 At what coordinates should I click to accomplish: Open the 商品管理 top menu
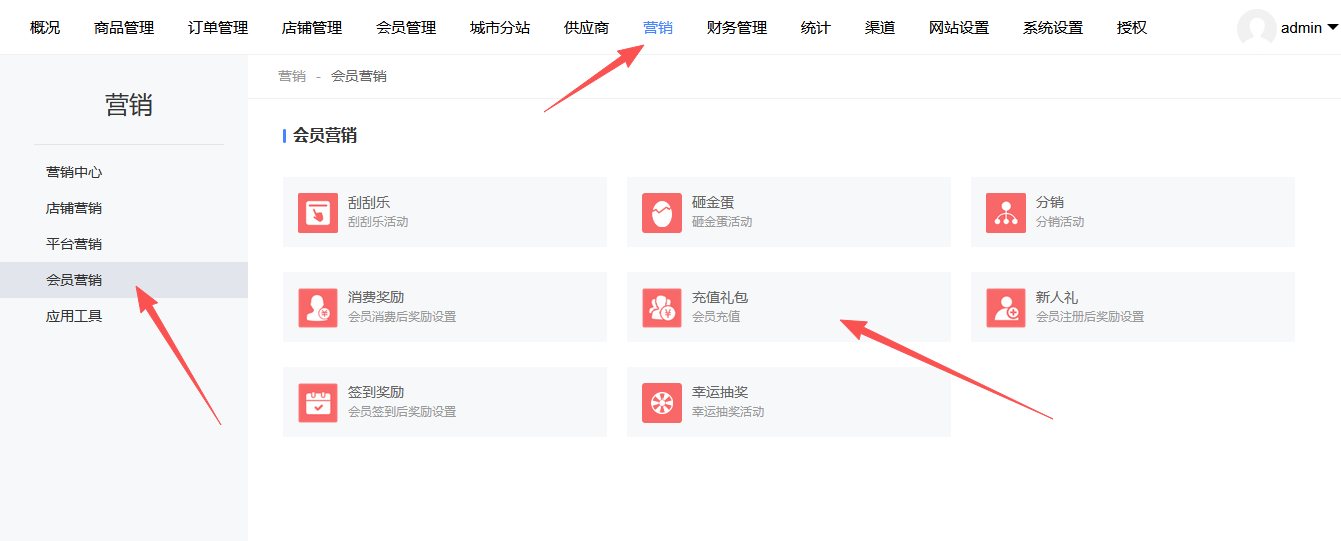click(x=124, y=28)
